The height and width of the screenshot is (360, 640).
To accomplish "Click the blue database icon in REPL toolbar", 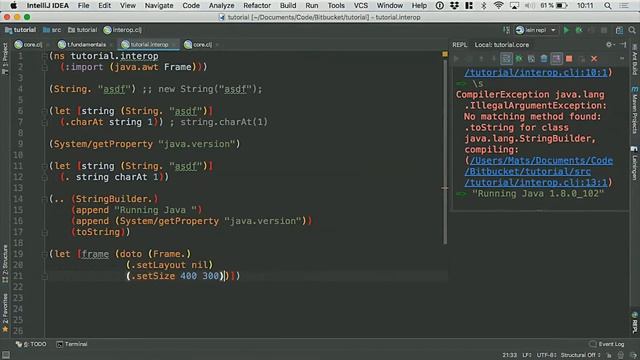I will coord(544,59).
